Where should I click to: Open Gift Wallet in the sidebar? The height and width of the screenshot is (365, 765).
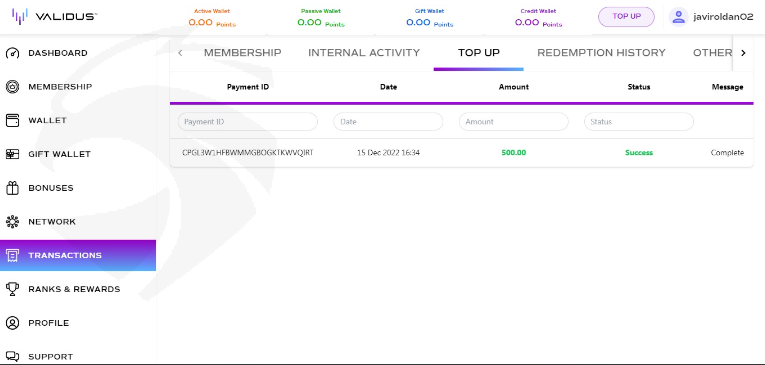pyautogui.click(x=60, y=154)
